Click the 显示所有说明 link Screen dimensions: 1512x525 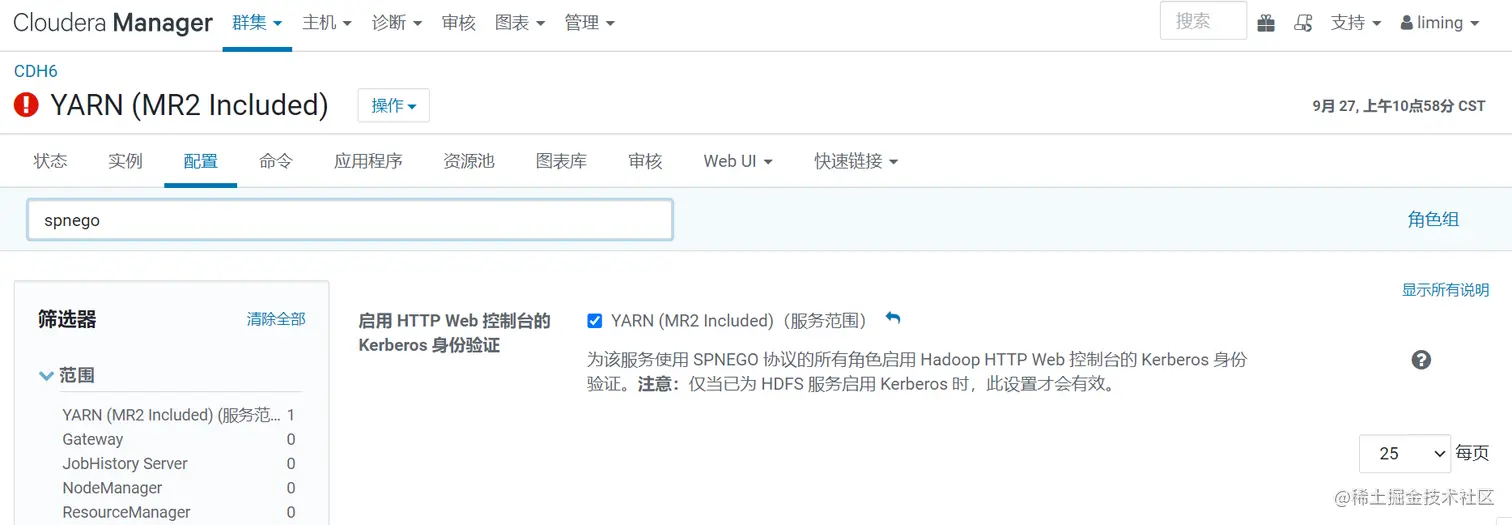tap(1445, 290)
